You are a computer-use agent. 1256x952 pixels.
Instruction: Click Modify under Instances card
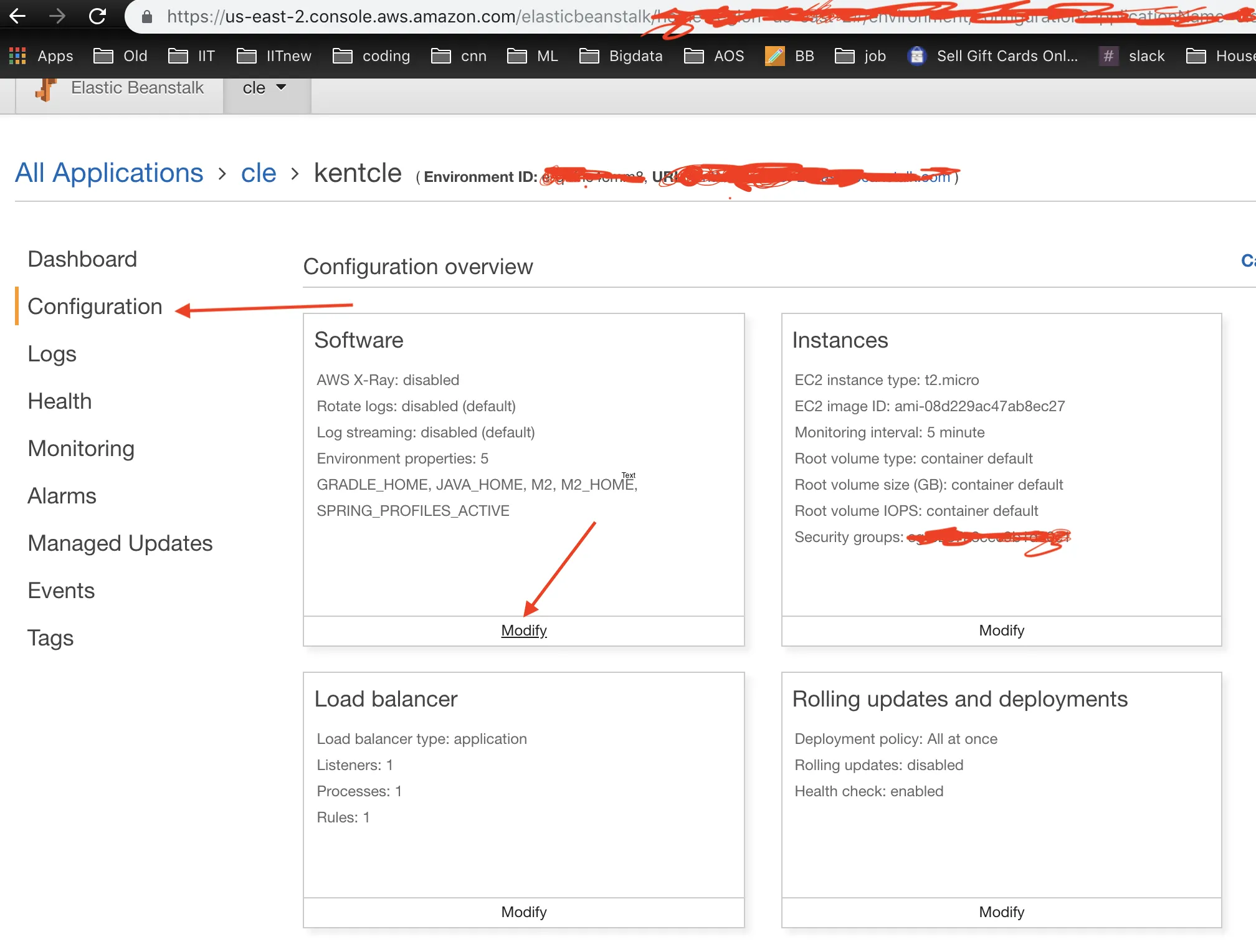click(1001, 631)
